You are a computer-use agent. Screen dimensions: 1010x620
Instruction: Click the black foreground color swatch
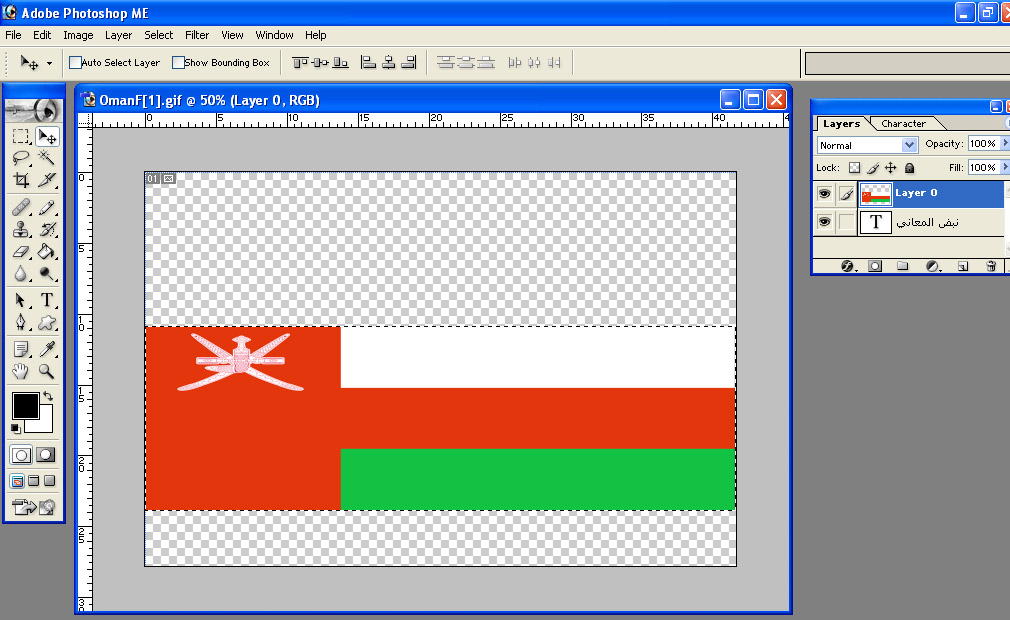[25, 406]
